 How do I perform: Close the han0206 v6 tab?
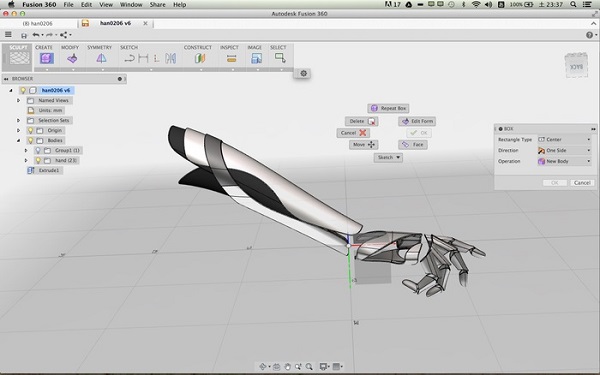pos(145,23)
